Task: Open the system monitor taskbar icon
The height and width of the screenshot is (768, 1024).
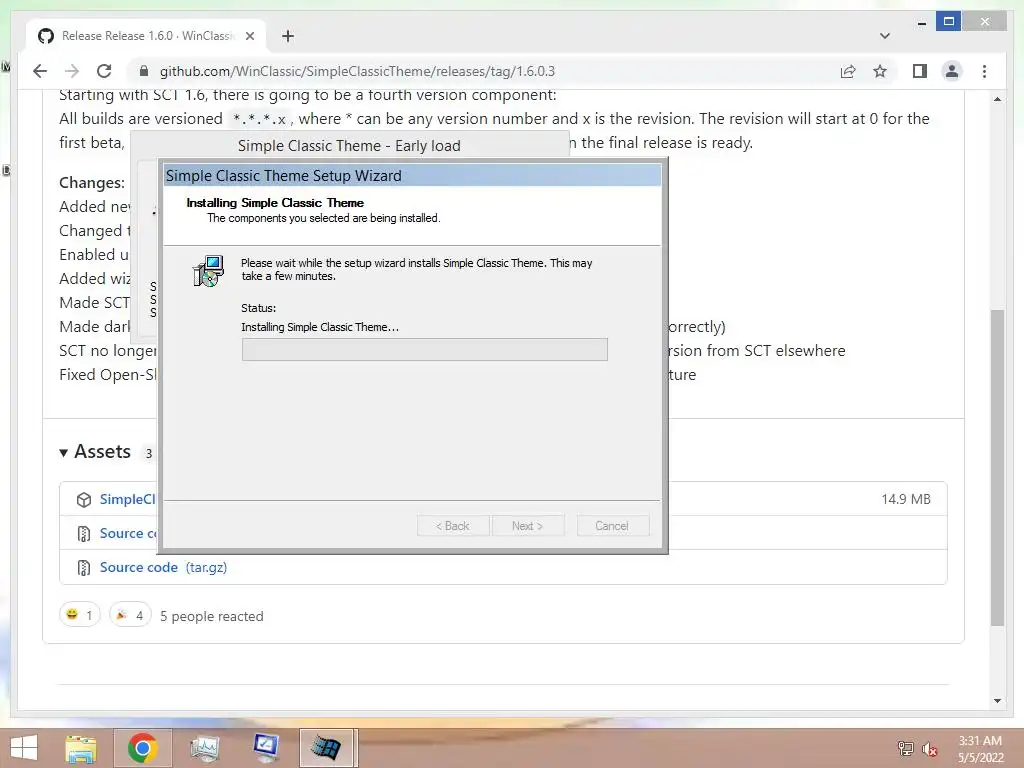Action: pyautogui.click(x=204, y=748)
